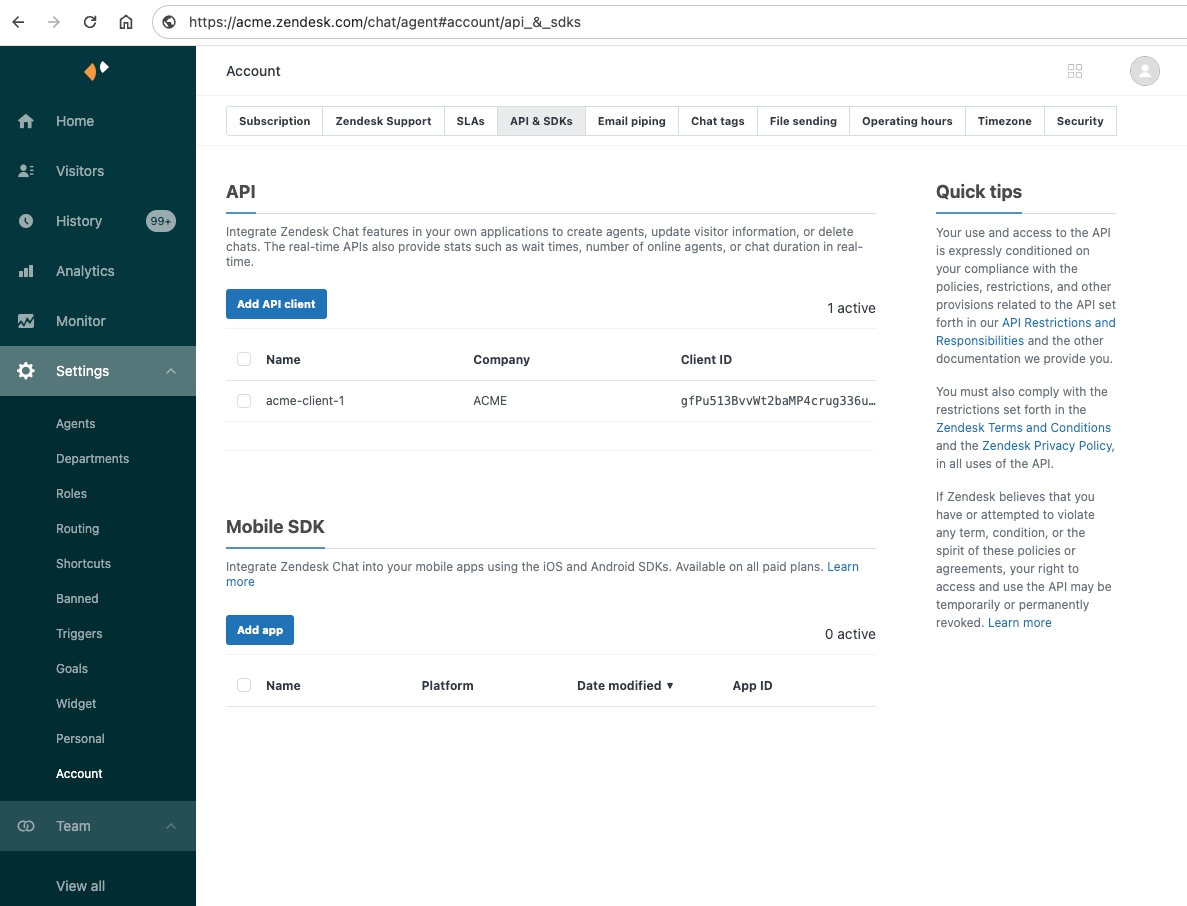1187x906 pixels.
Task: Check the acme-client-1 row checkbox
Action: [244, 401]
